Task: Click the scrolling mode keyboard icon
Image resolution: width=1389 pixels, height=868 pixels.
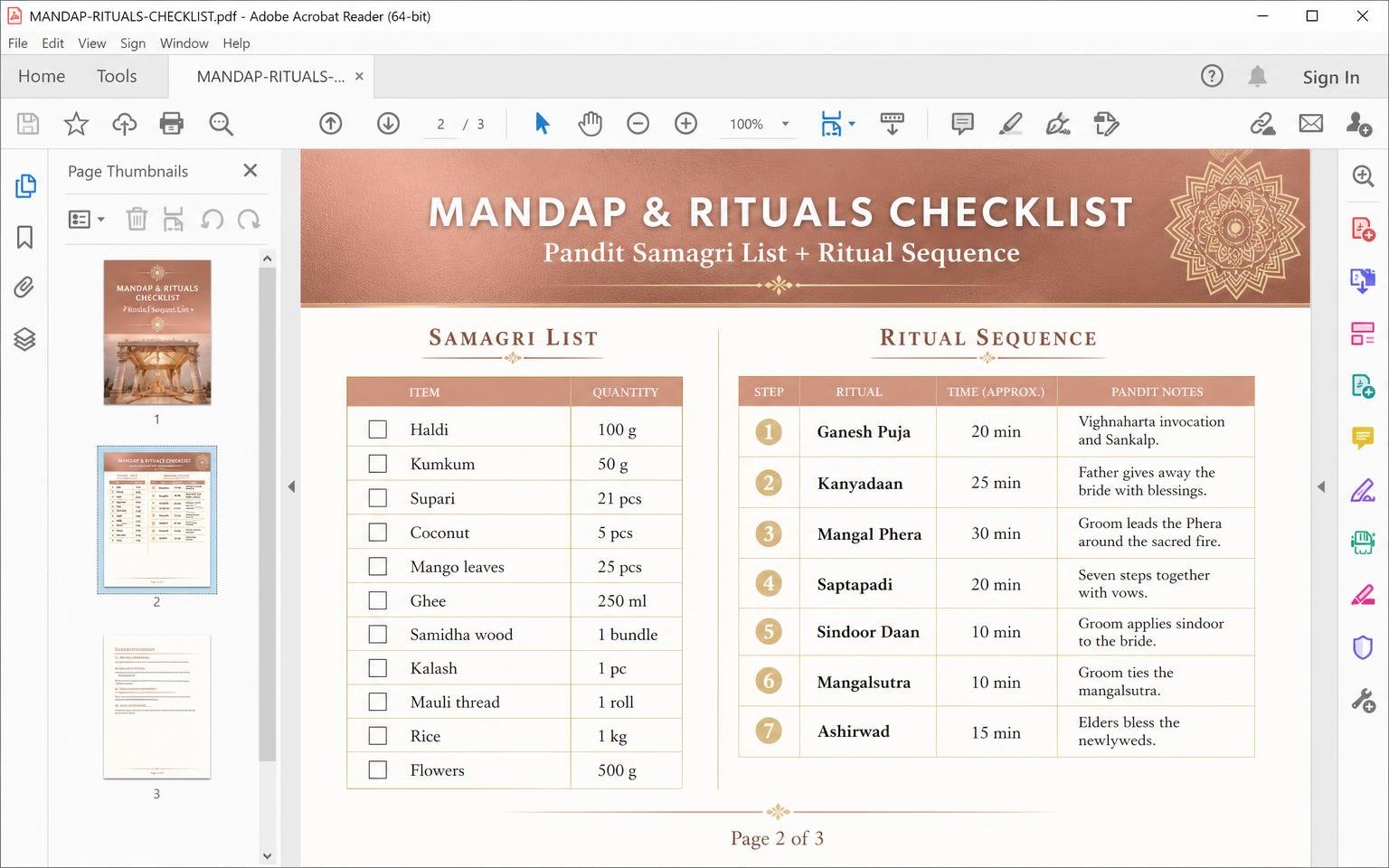Action: pos(892,124)
